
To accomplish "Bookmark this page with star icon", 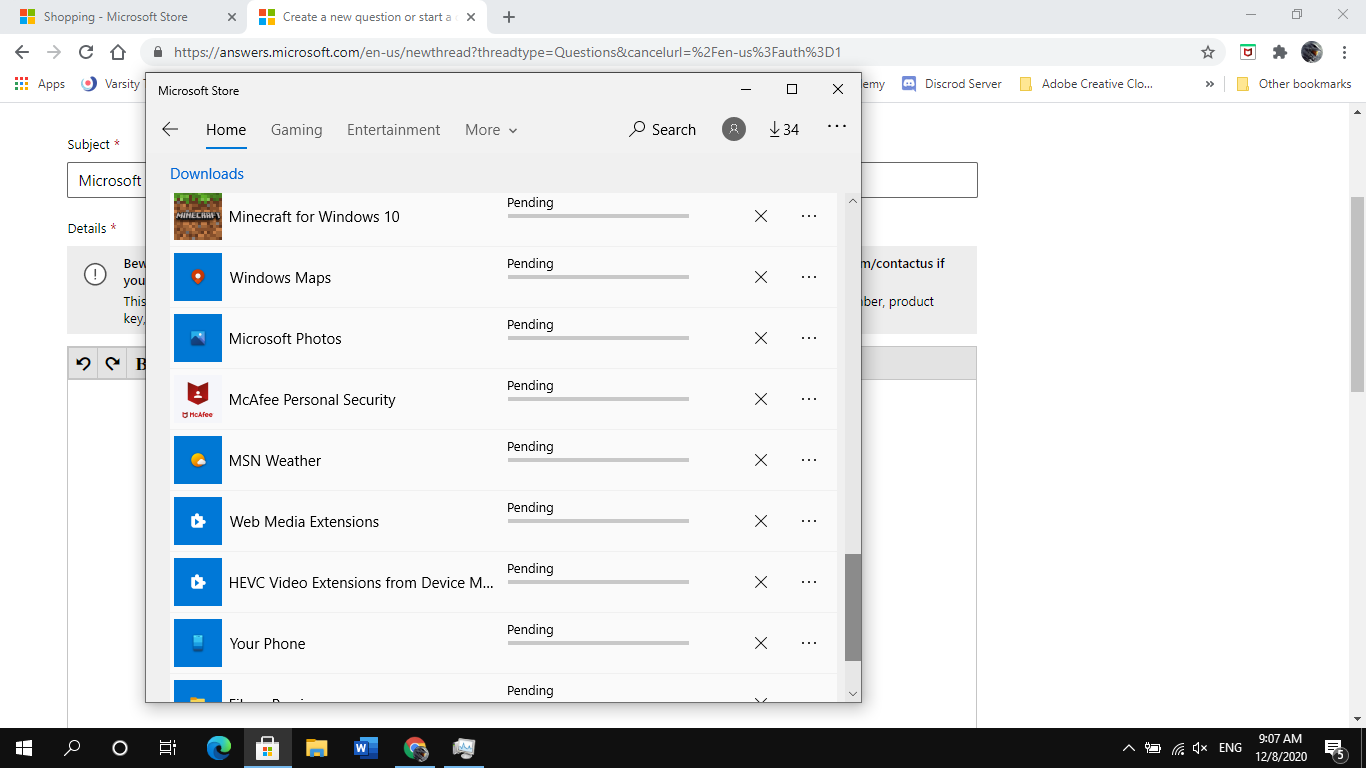I will click(x=1207, y=52).
